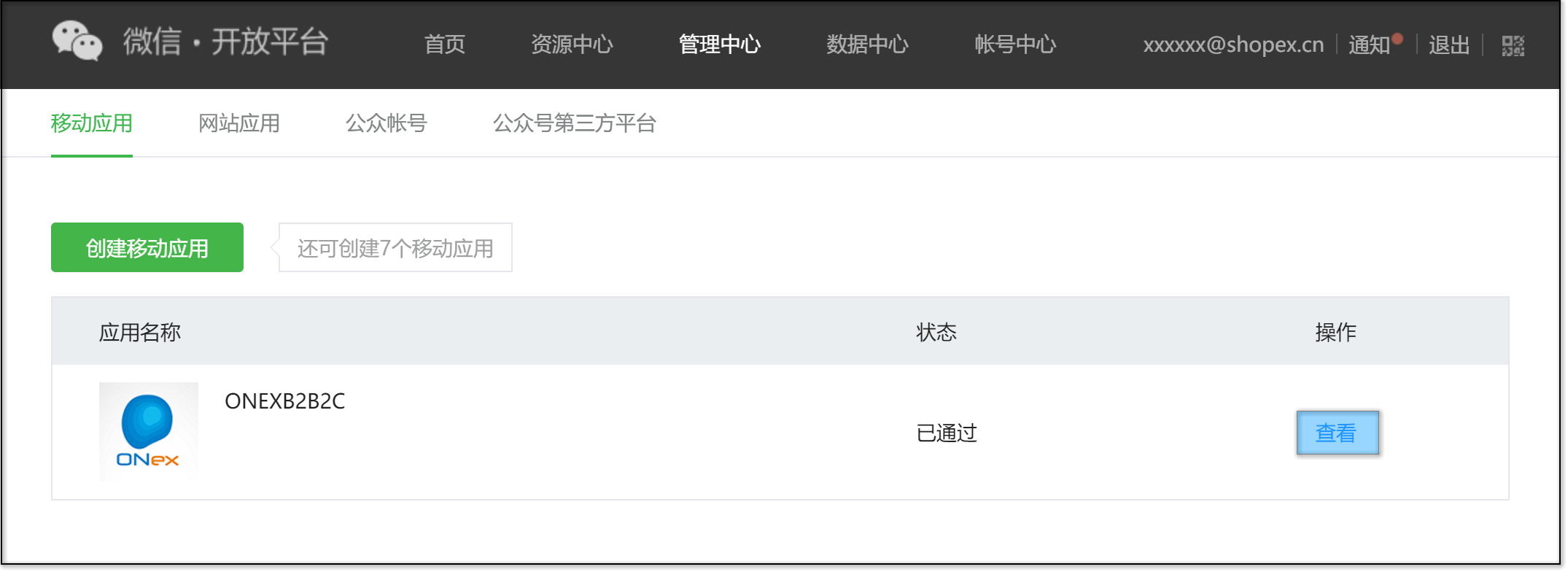Switch to 公众帐号 tab

[x=386, y=123]
